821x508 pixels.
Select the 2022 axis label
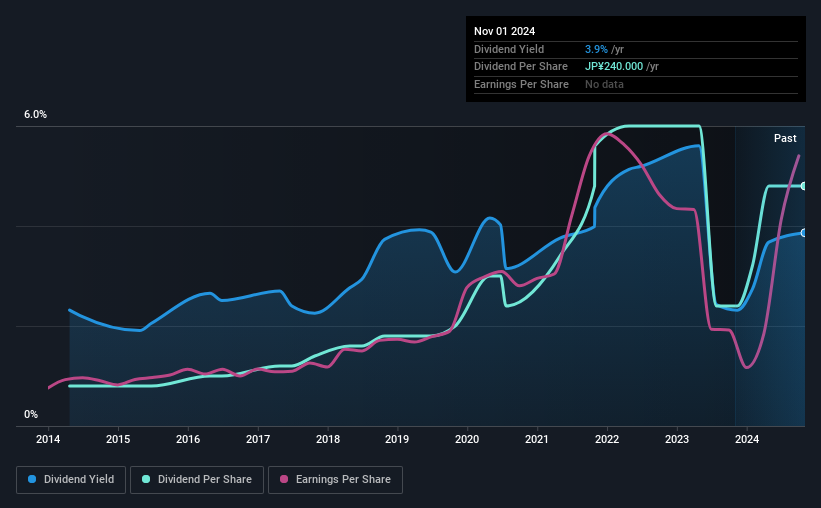607,439
